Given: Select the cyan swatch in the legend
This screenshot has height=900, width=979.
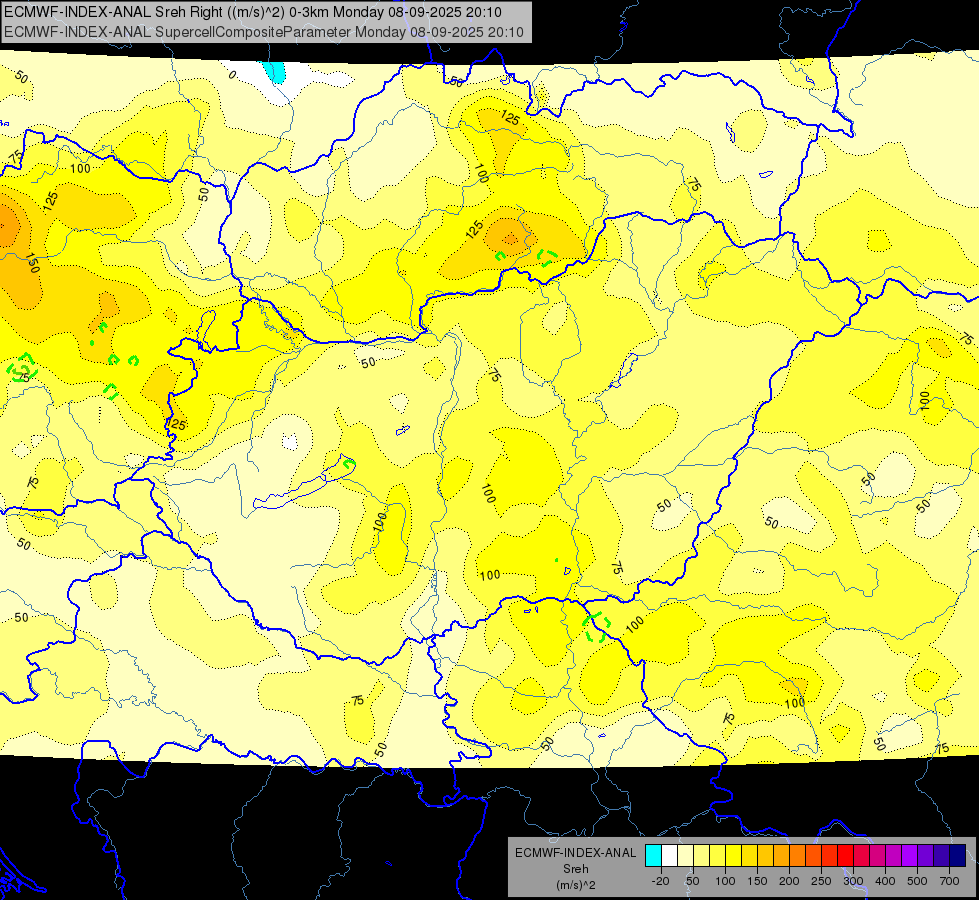Looking at the screenshot, I should click(653, 856).
